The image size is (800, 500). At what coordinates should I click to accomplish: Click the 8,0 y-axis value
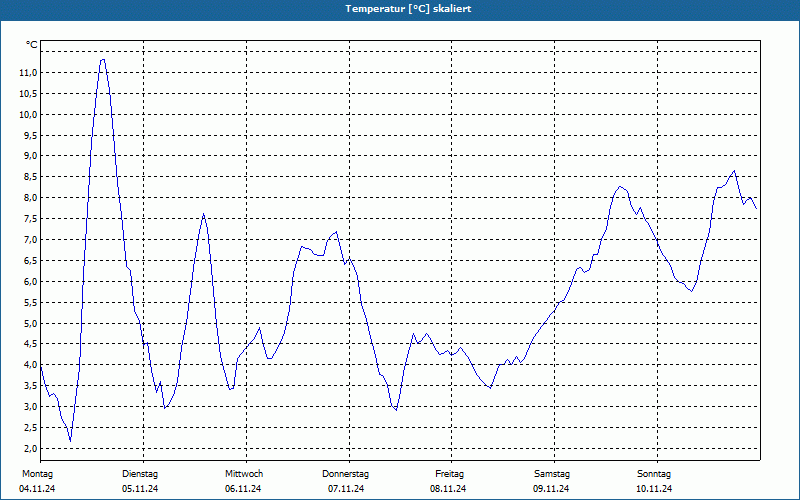pos(30,198)
